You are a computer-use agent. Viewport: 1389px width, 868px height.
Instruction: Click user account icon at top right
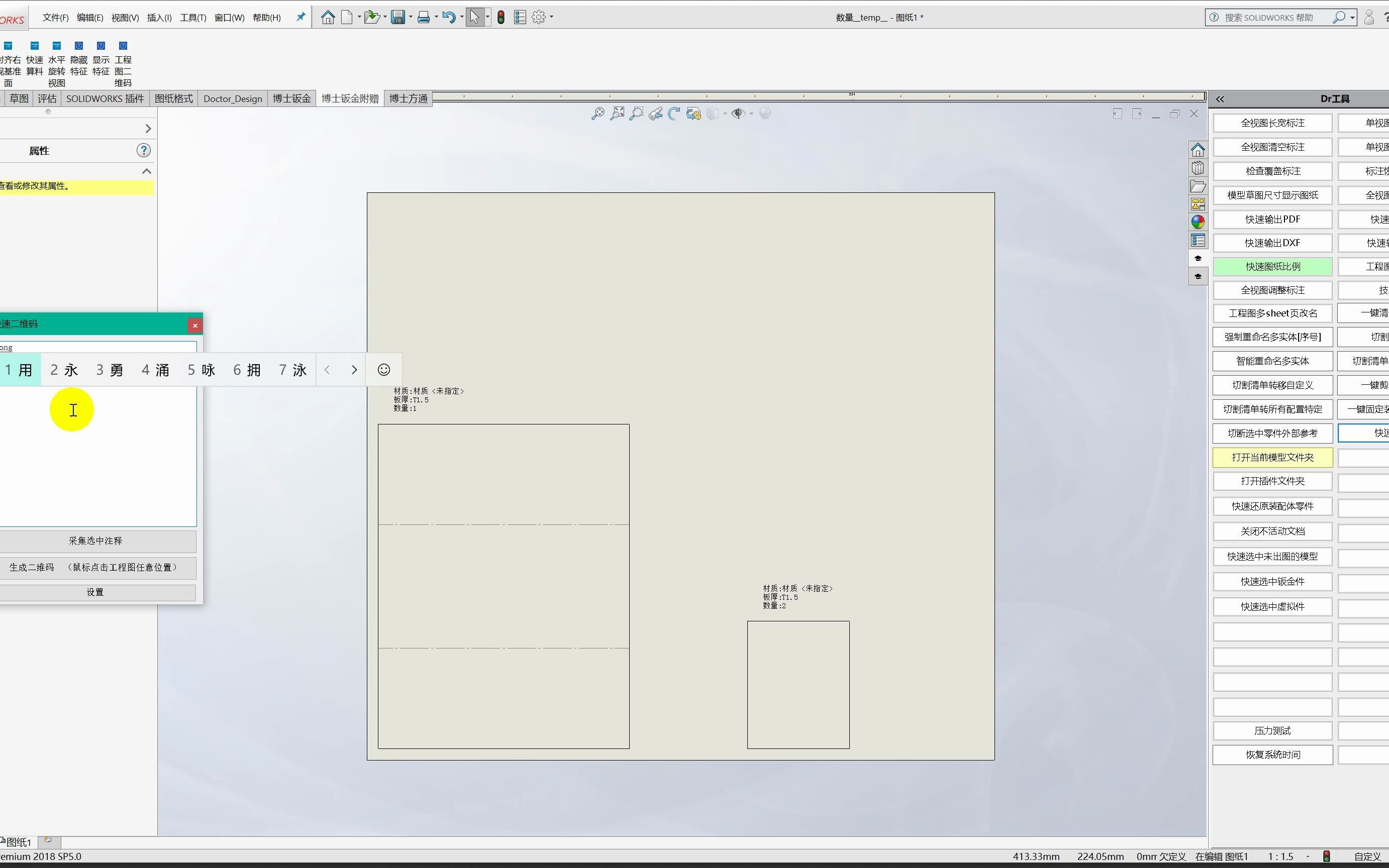[x=1369, y=17]
